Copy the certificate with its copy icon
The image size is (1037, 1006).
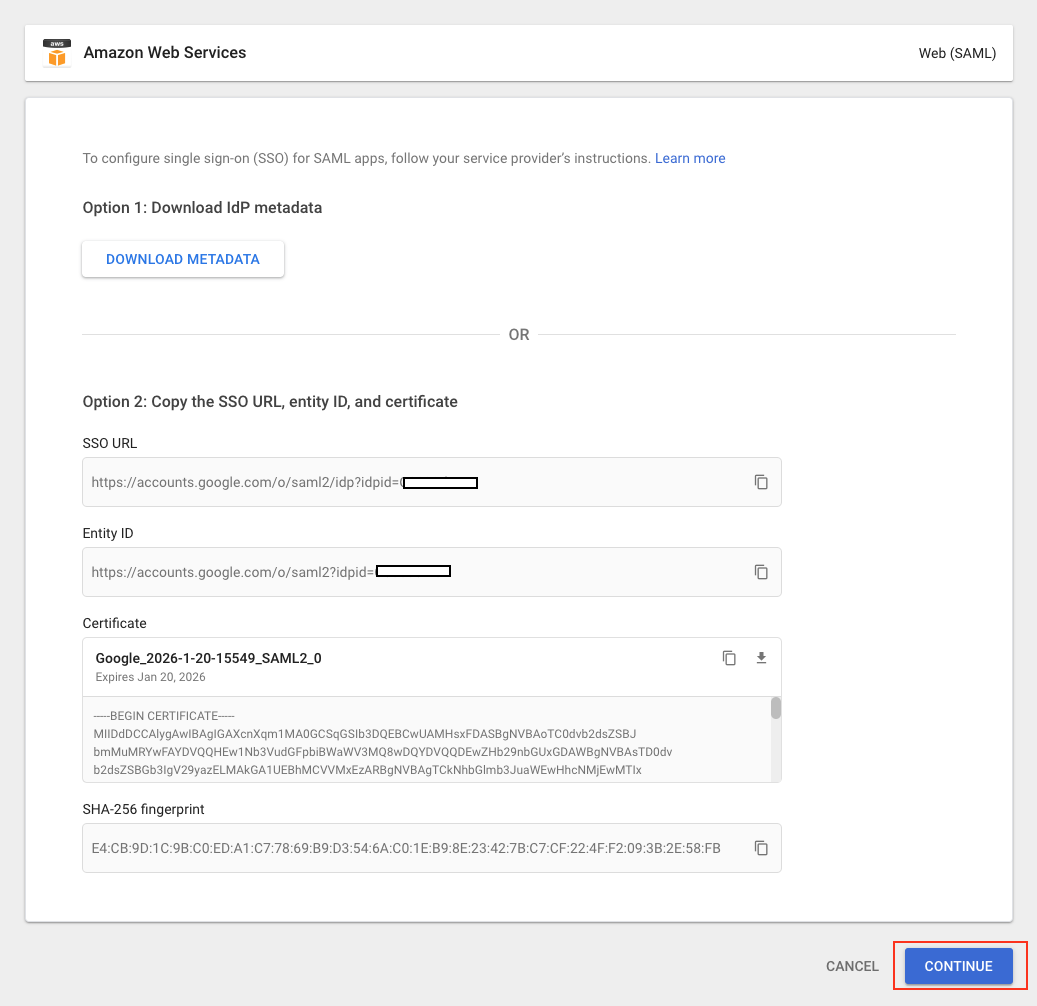(x=729, y=658)
